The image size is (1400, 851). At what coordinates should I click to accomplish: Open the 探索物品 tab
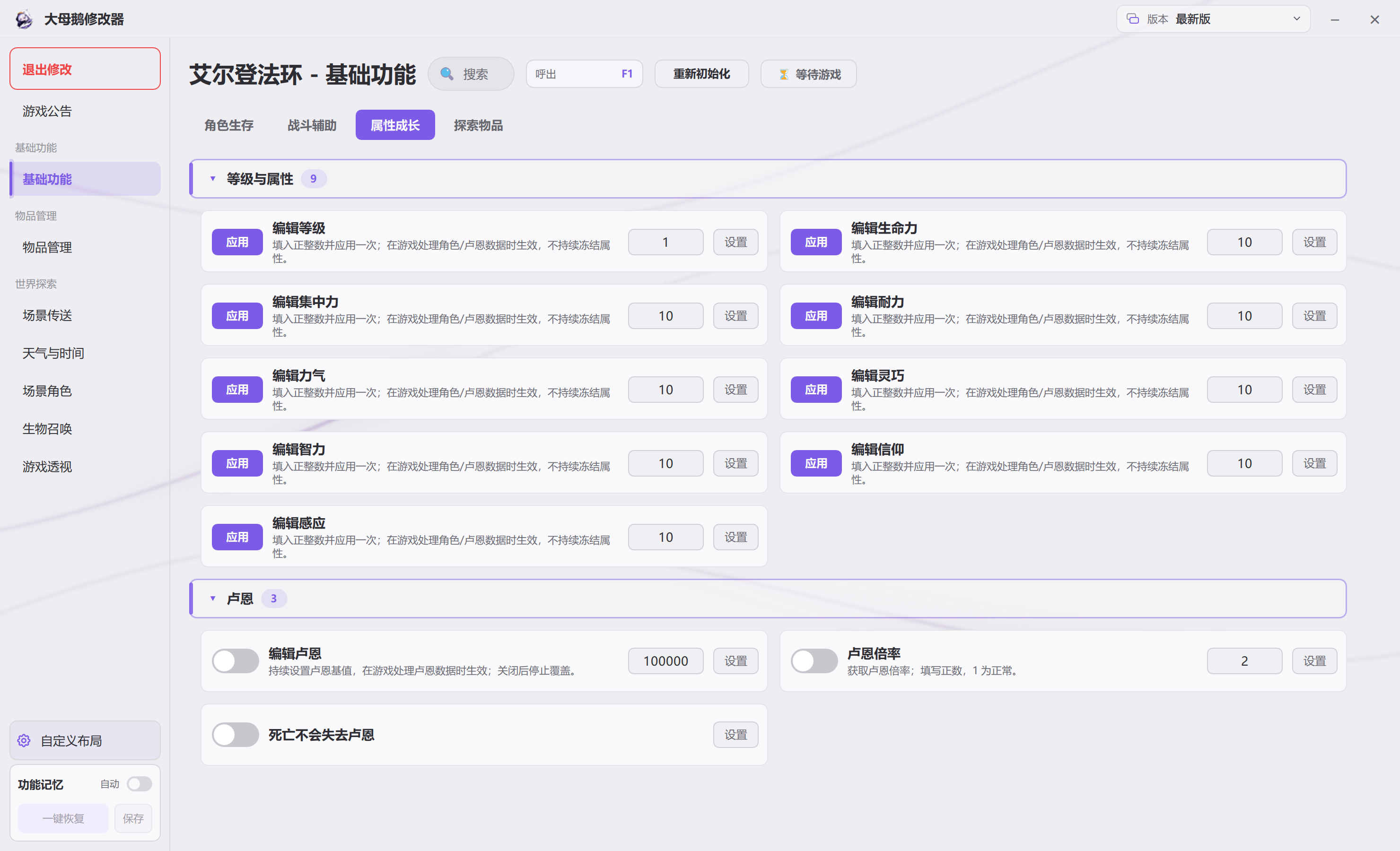click(478, 125)
